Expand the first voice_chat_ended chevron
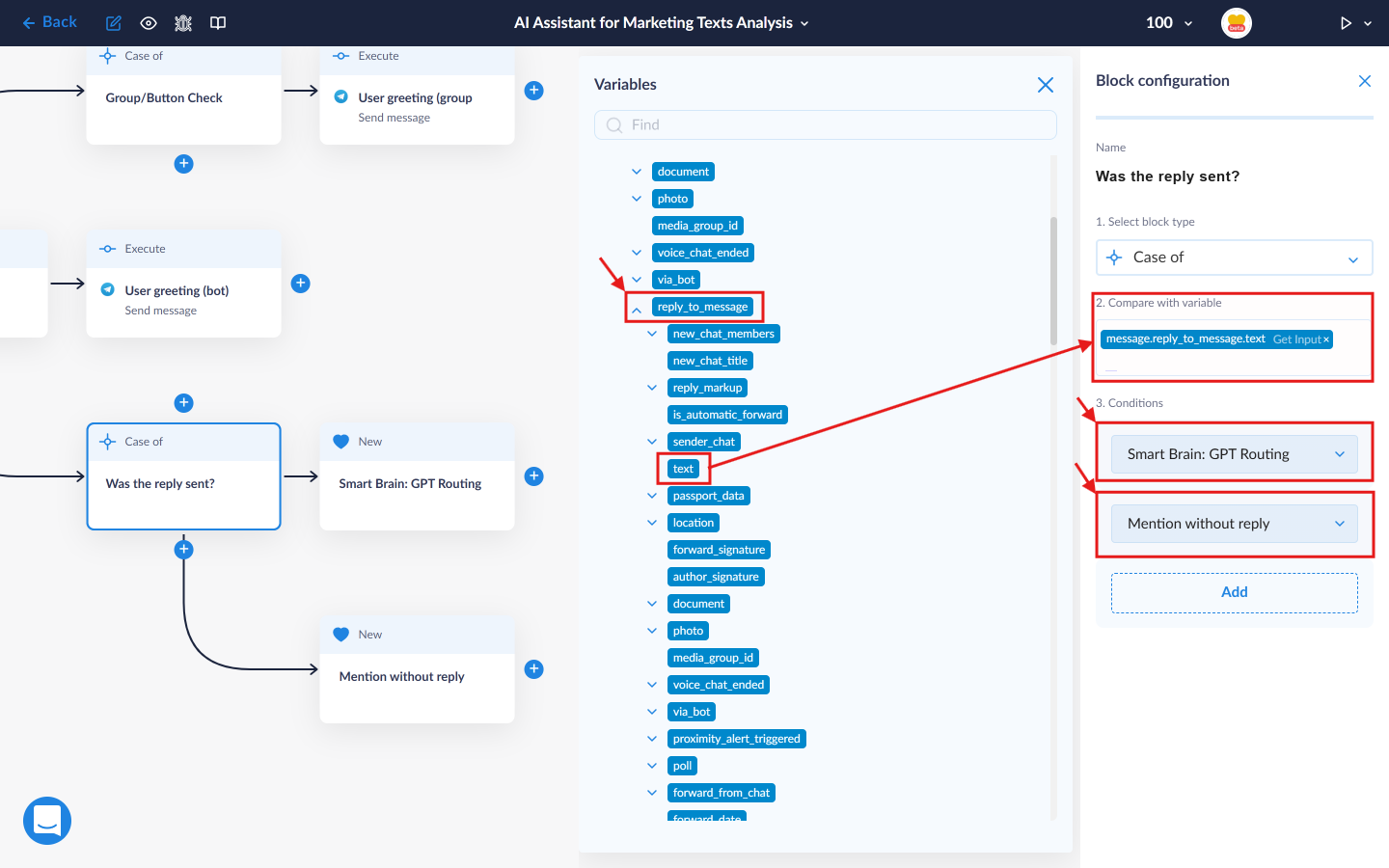 coord(637,253)
